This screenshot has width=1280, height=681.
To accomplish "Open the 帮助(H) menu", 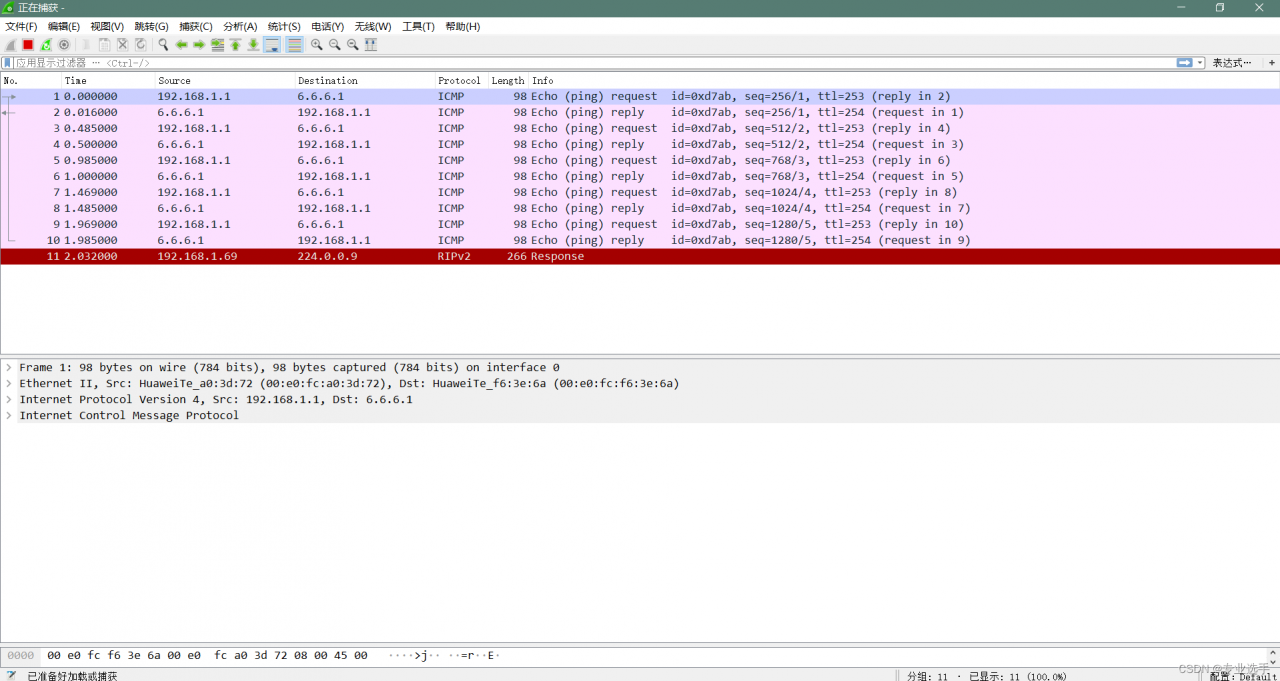I will [x=462, y=26].
